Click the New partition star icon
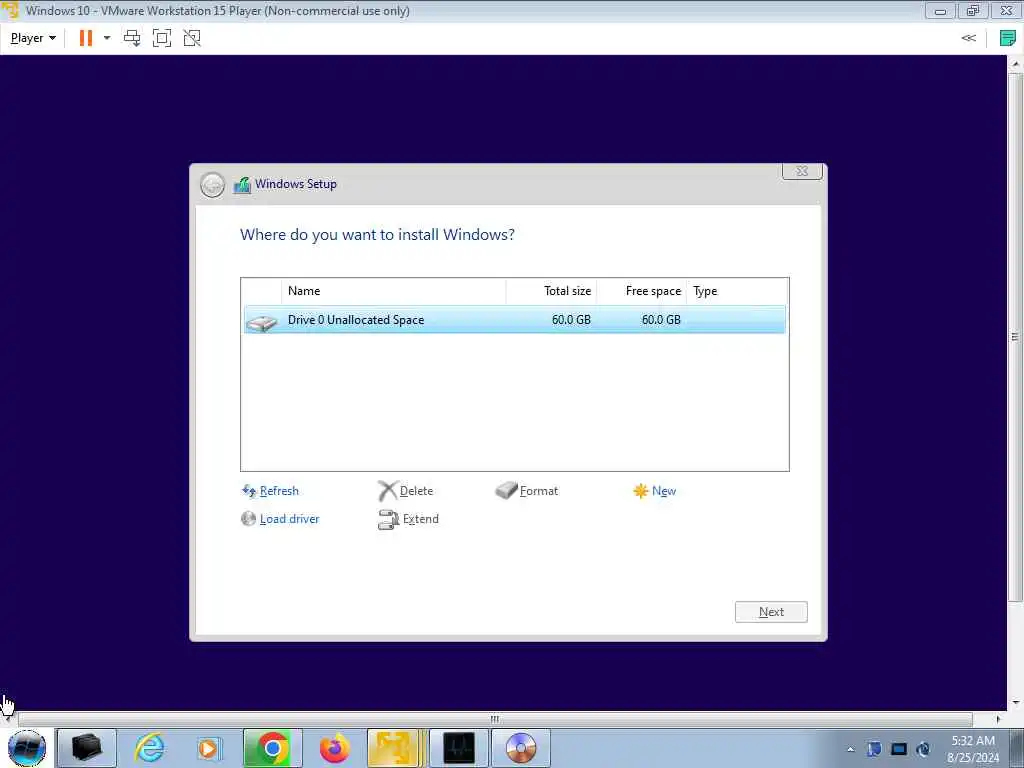 tap(641, 490)
